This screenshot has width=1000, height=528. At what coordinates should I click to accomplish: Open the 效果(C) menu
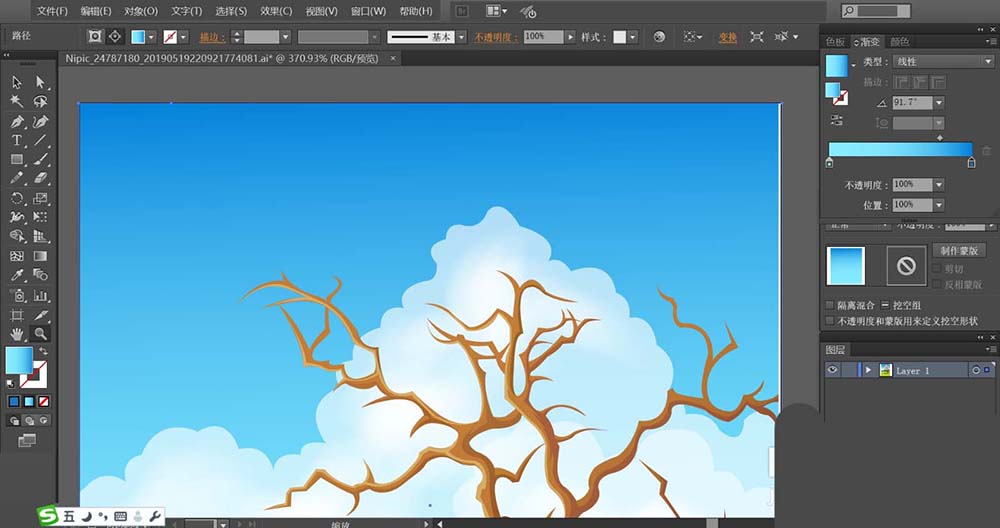pyautogui.click(x=276, y=11)
